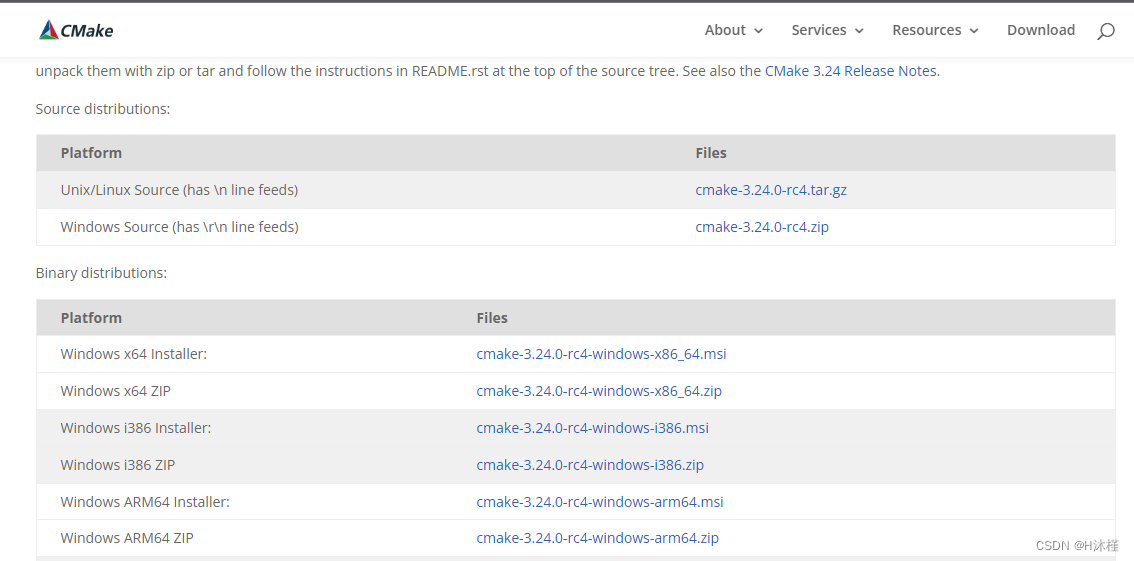Viewport: 1134px width, 561px height.
Task: Open the CMake 3.24 Release Notes link
Action: tap(850, 71)
